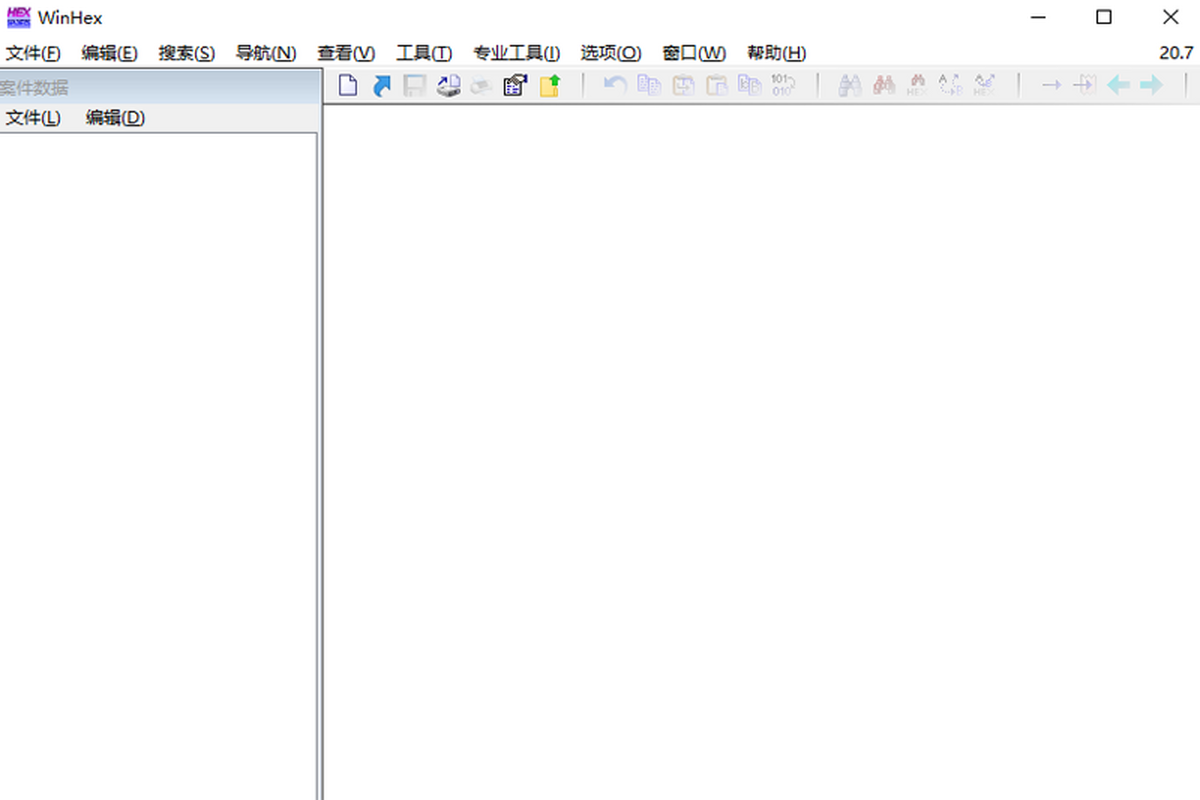Open case data 文件(L) menu
This screenshot has width=1200, height=800.
[33, 118]
